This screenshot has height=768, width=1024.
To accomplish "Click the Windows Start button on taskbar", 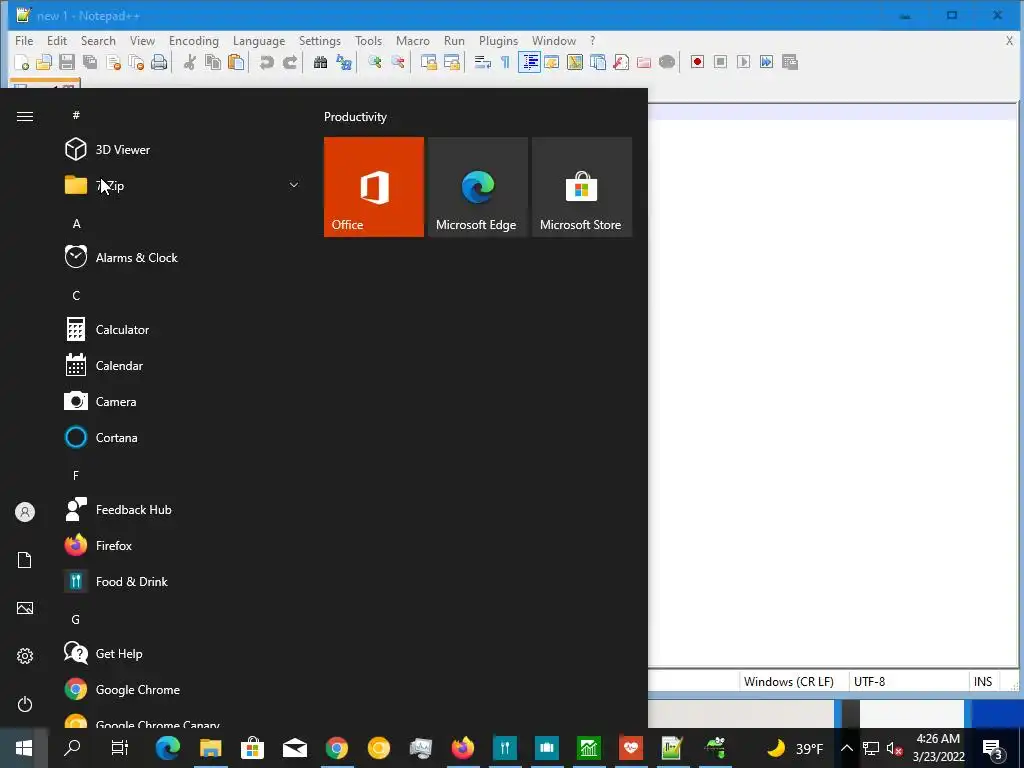I will click(24, 748).
